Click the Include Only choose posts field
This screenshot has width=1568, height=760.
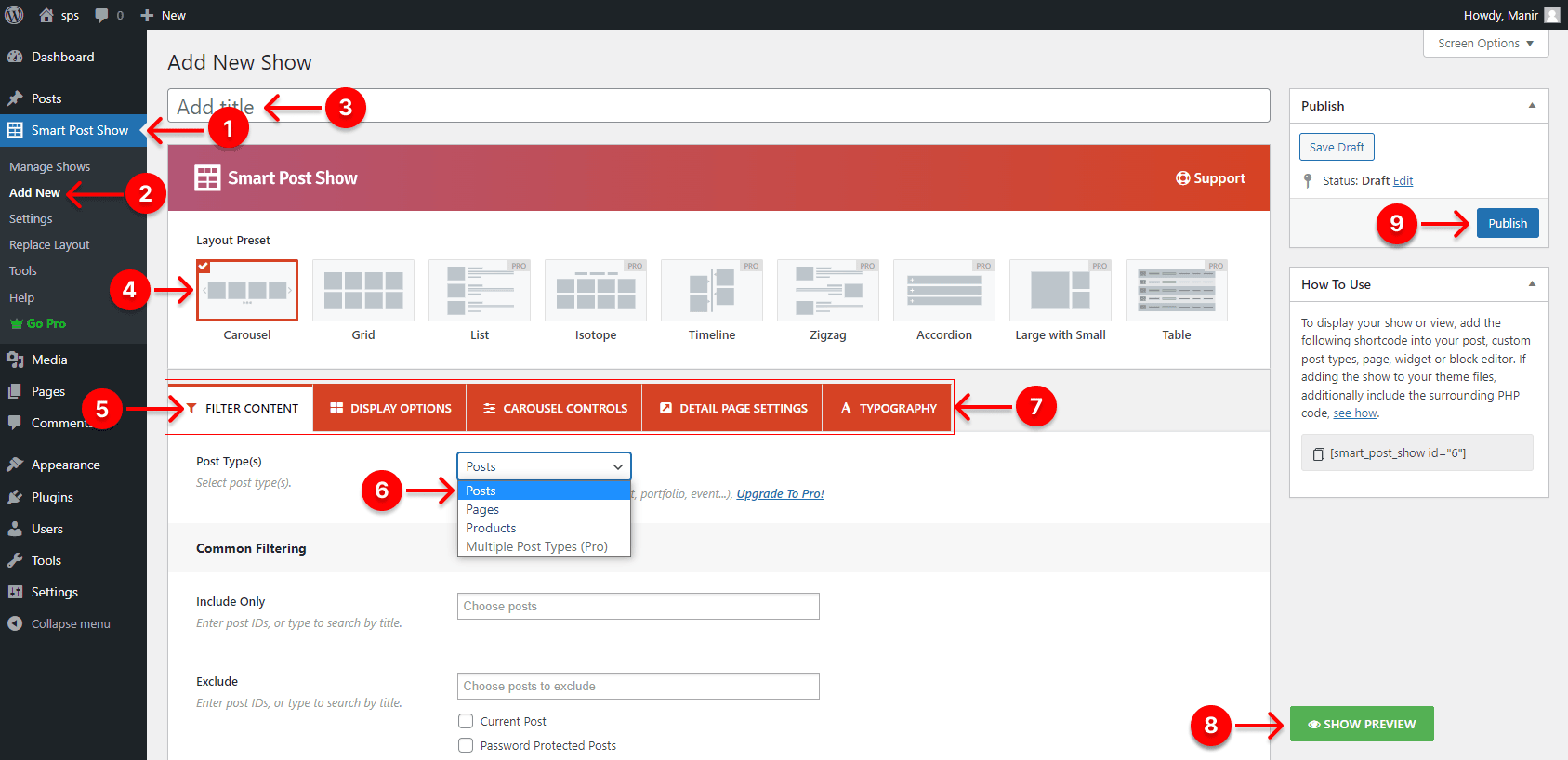point(639,606)
